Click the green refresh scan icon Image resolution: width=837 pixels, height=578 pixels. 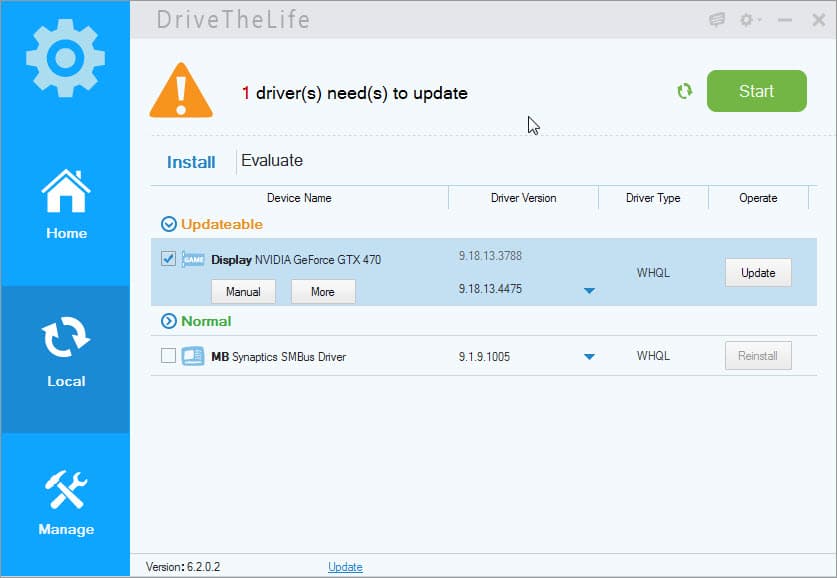pyautogui.click(x=684, y=91)
